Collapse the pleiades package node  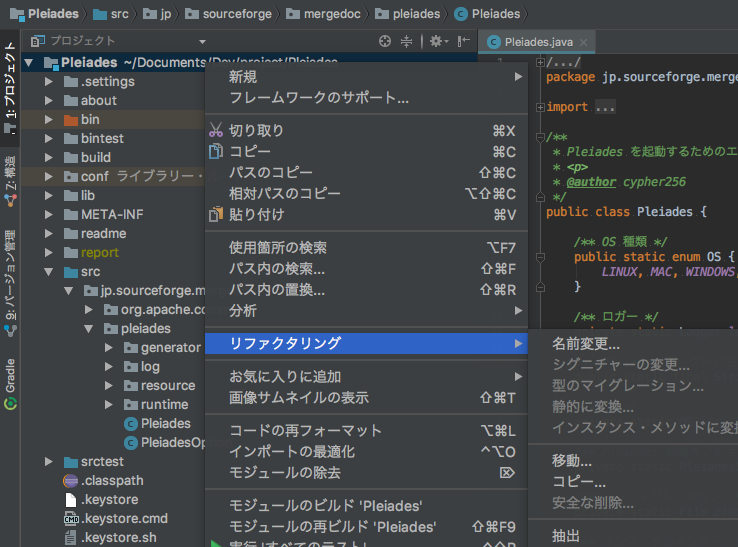pyautogui.click(x=88, y=329)
